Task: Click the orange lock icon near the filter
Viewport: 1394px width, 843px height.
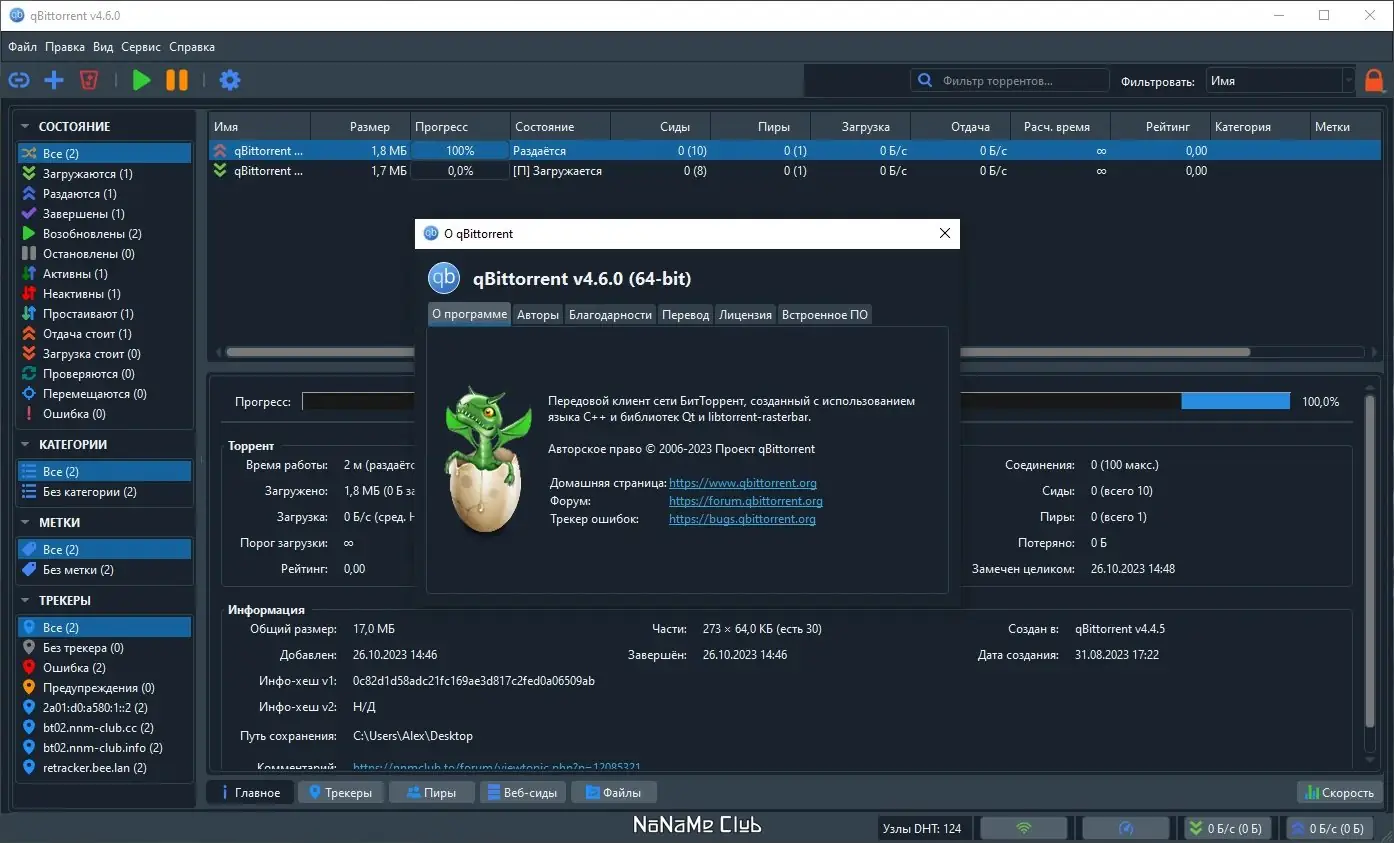Action: (1374, 80)
